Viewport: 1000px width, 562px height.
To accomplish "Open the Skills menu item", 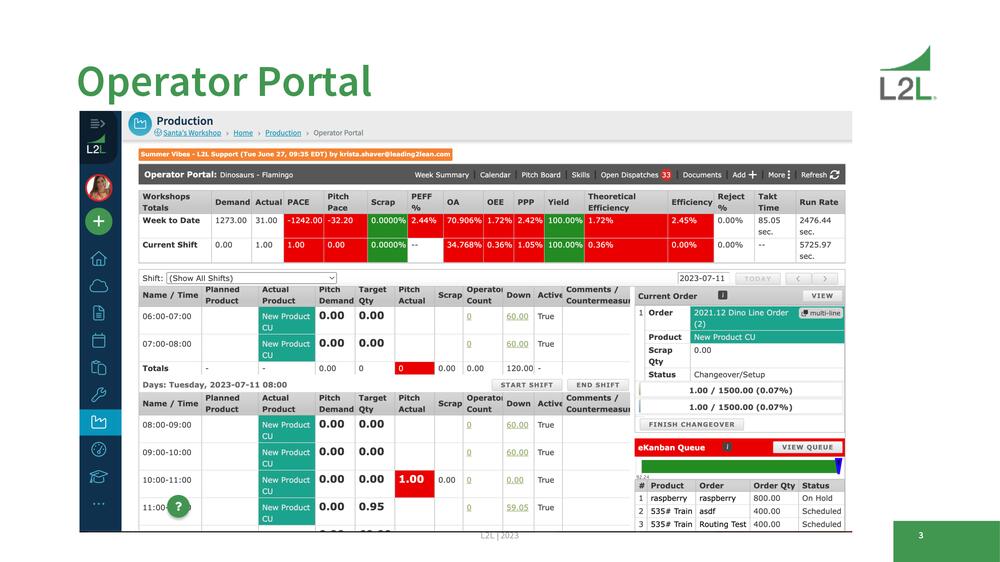I will (580, 175).
